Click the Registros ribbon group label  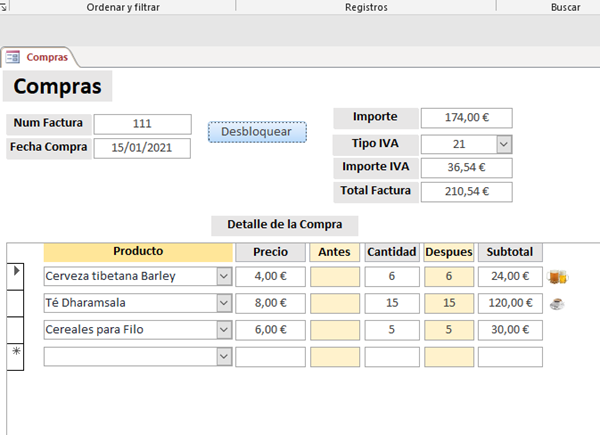(365, 6)
